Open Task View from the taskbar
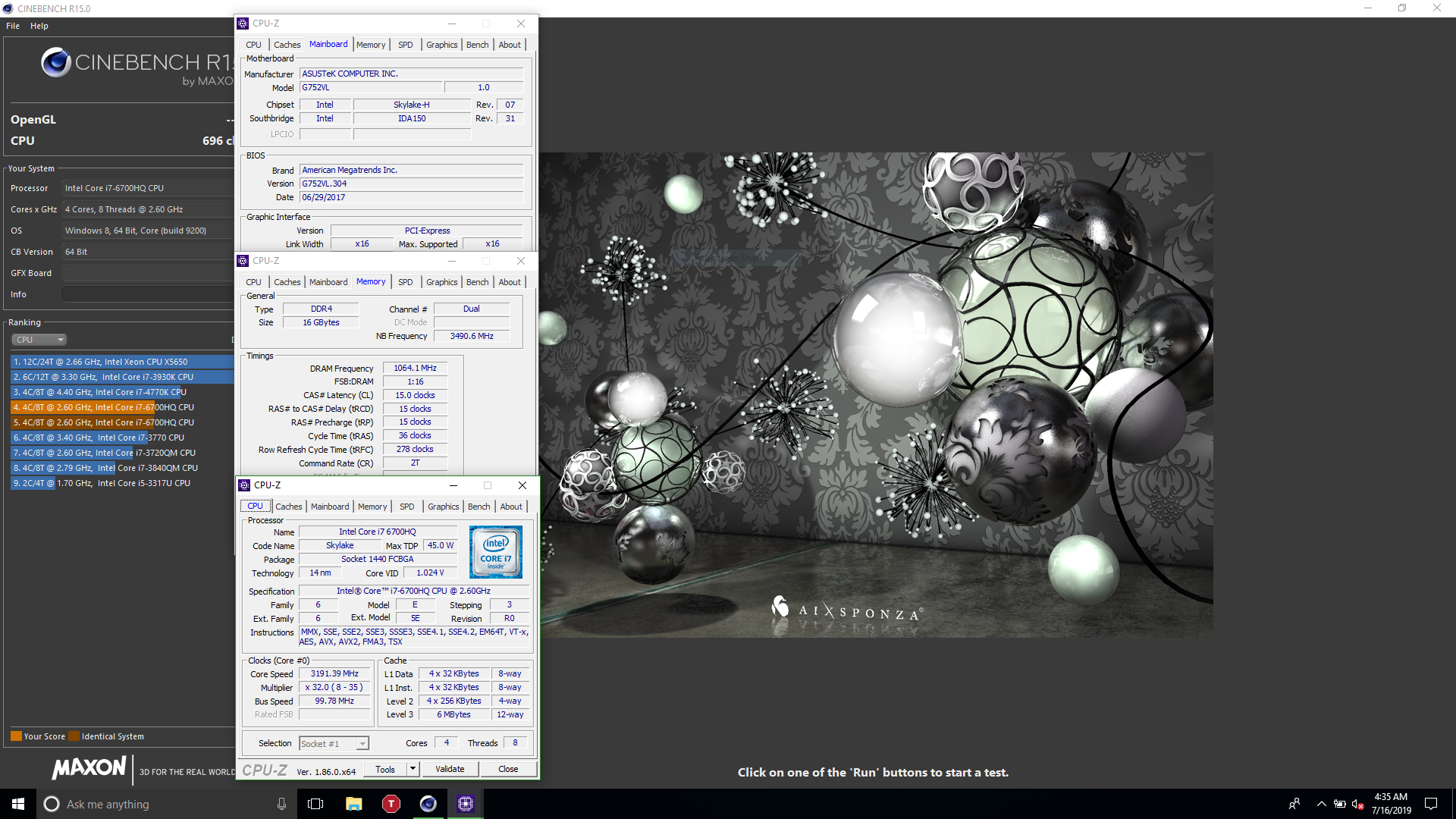1456x819 pixels. 315,804
